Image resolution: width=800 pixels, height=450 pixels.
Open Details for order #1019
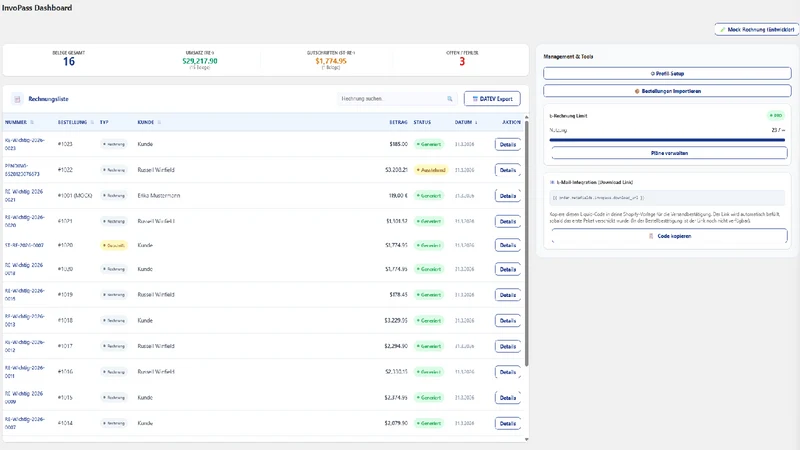click(x=508, y=295)
